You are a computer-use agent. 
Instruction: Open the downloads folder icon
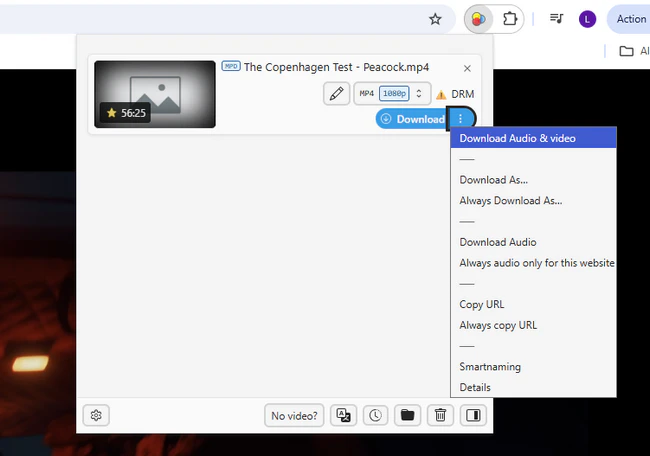pos(407,415)
